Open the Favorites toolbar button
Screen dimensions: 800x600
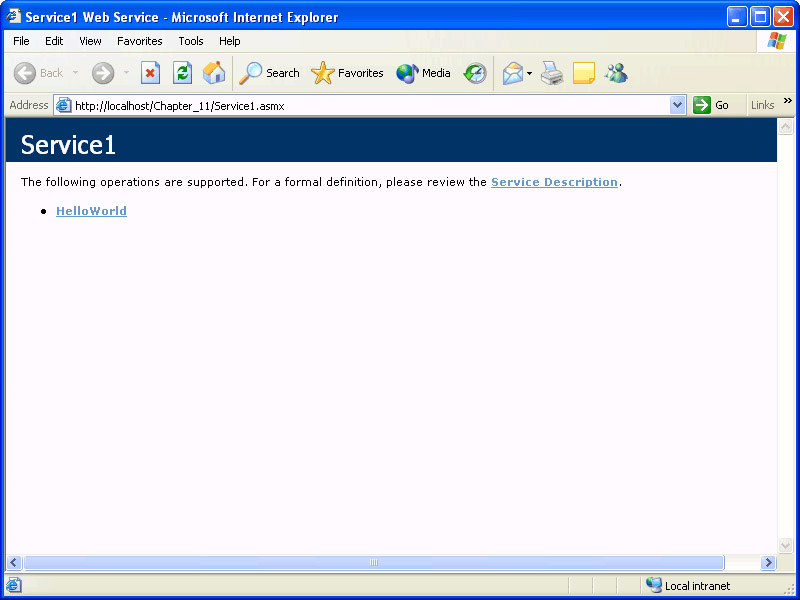coord(348,73)
